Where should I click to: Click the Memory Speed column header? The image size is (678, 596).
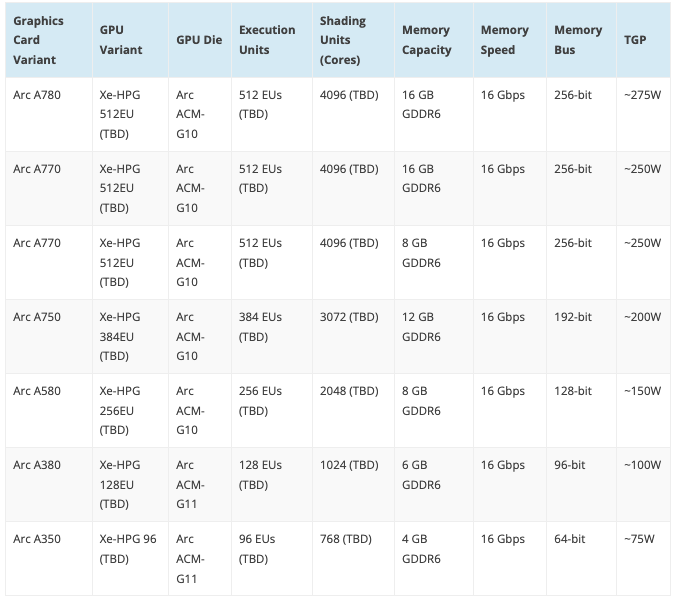(x=504, y=40)
